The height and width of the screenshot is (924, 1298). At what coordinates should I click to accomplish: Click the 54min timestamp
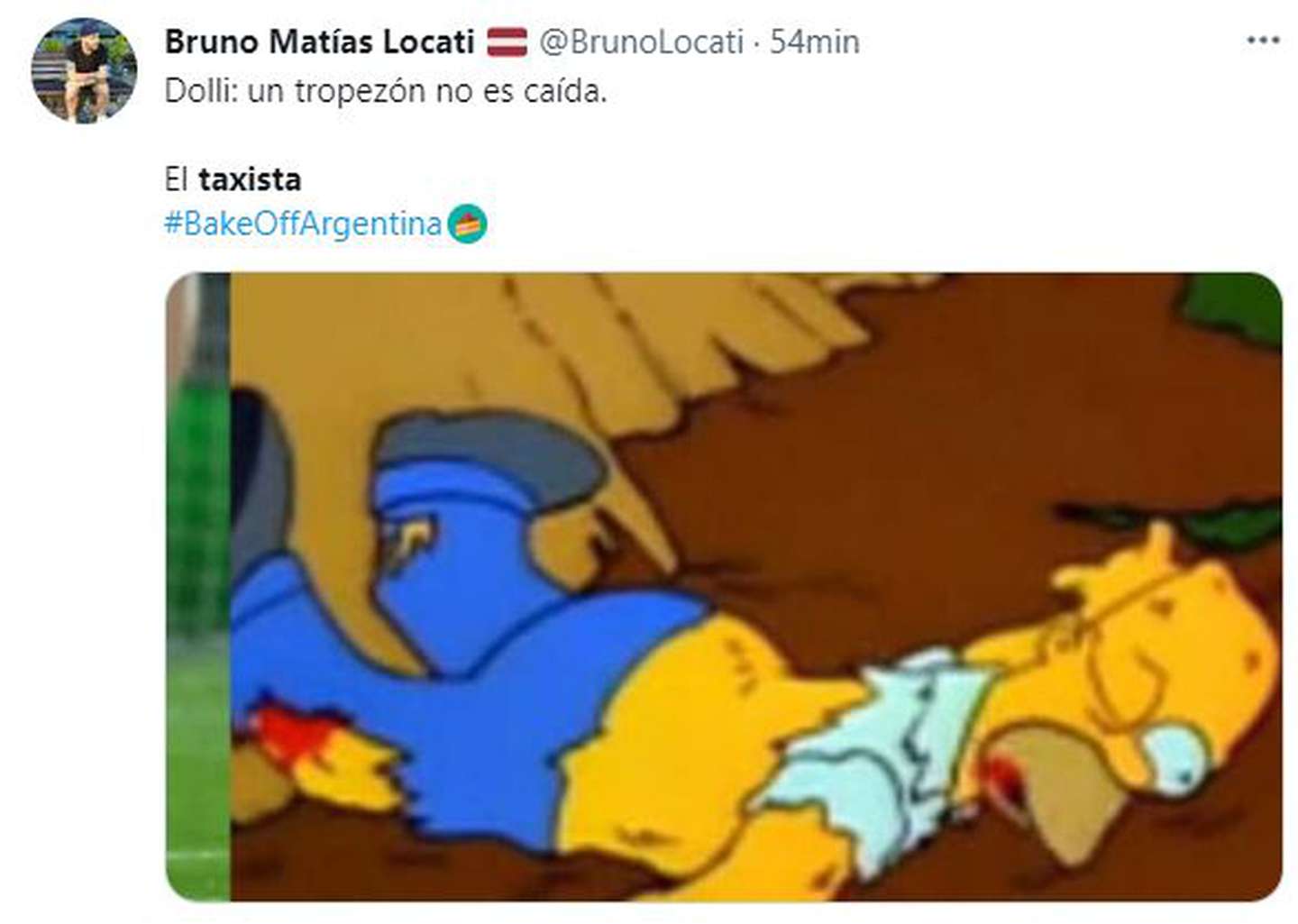pyautogui.click(x=814, y=41)
